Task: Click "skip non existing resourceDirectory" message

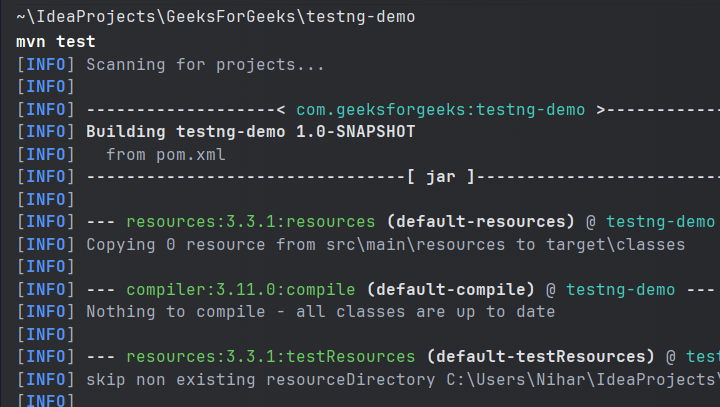Action: 260,379
